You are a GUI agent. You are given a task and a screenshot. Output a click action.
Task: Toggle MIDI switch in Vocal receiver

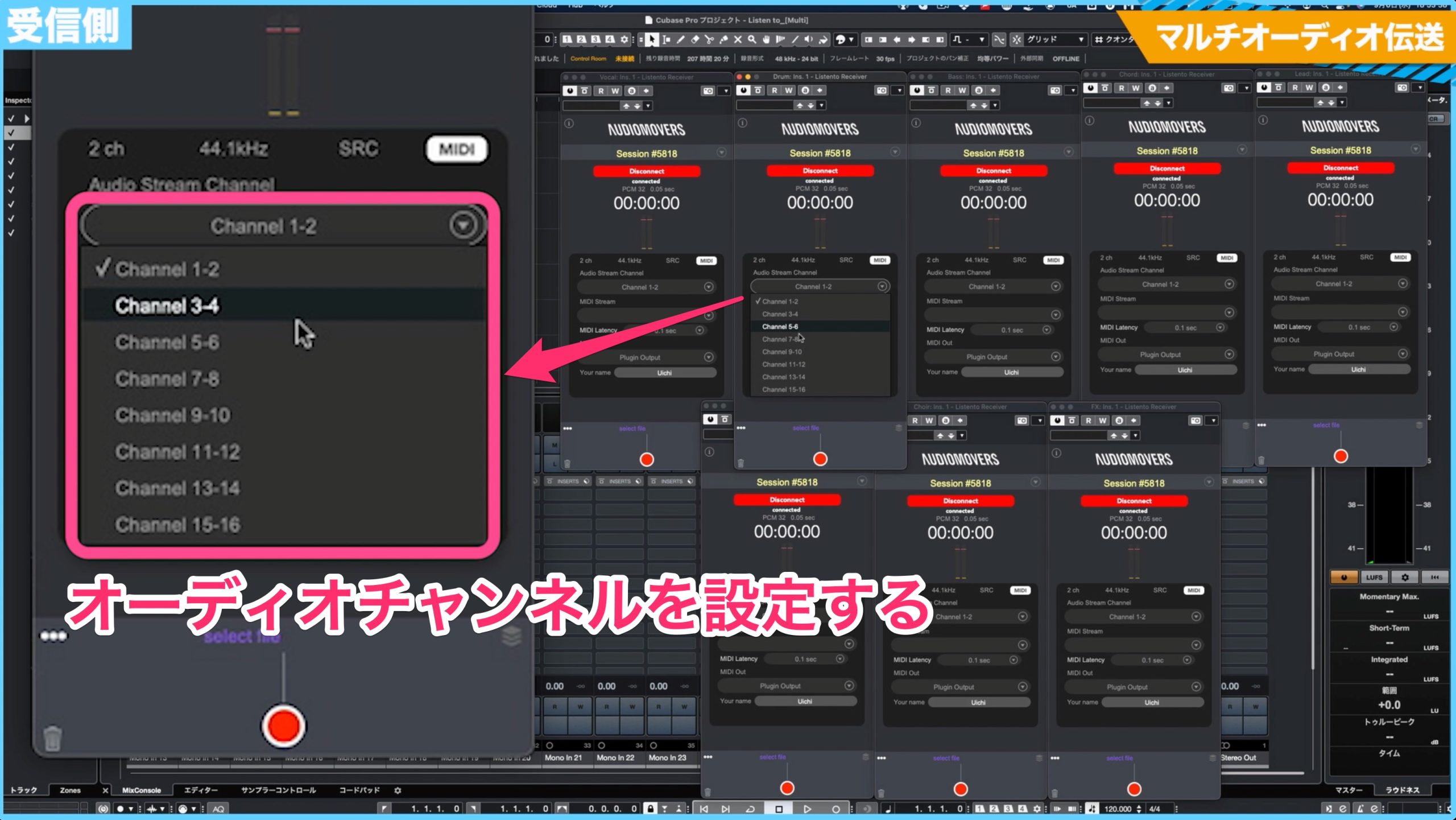[x=706, y=261]
